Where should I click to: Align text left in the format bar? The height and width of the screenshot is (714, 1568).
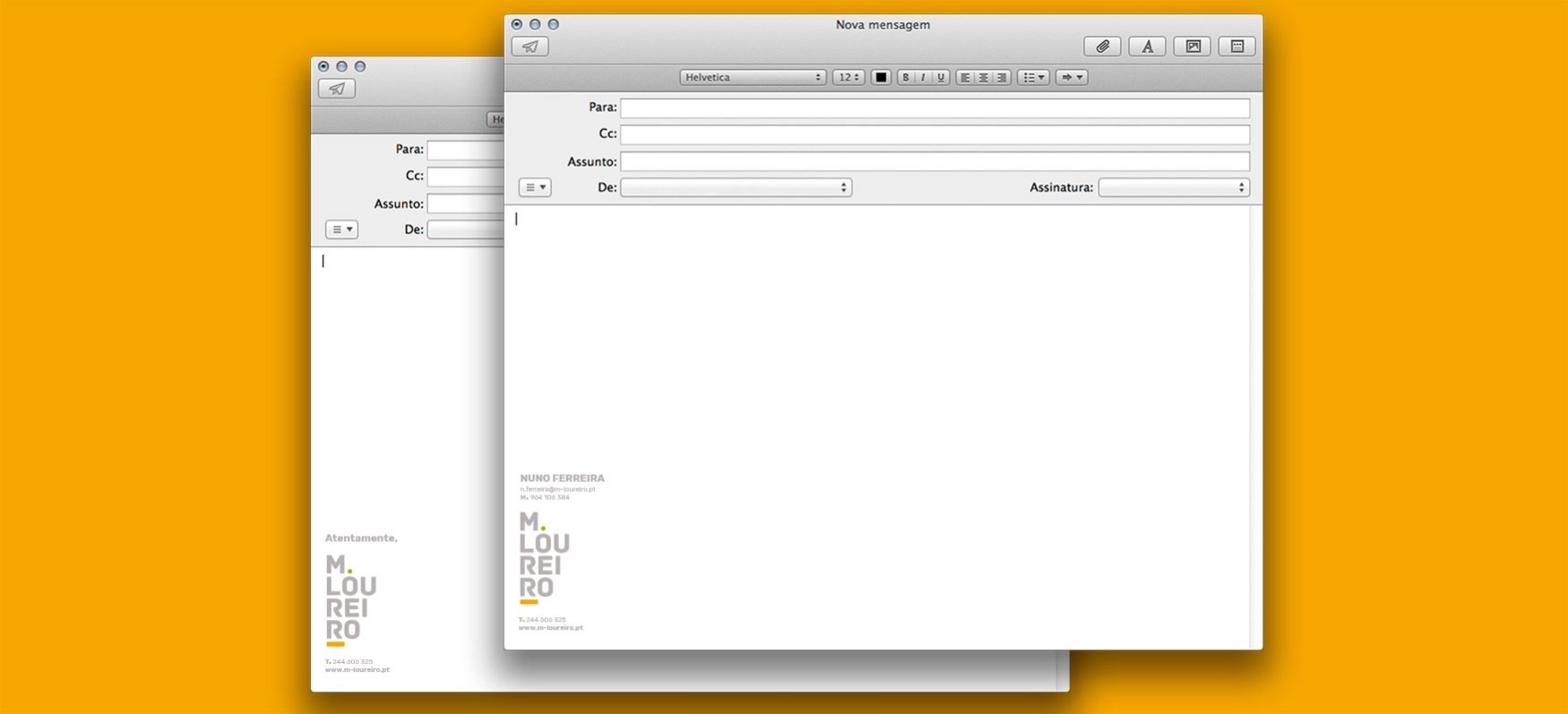(x=965, y=78)
